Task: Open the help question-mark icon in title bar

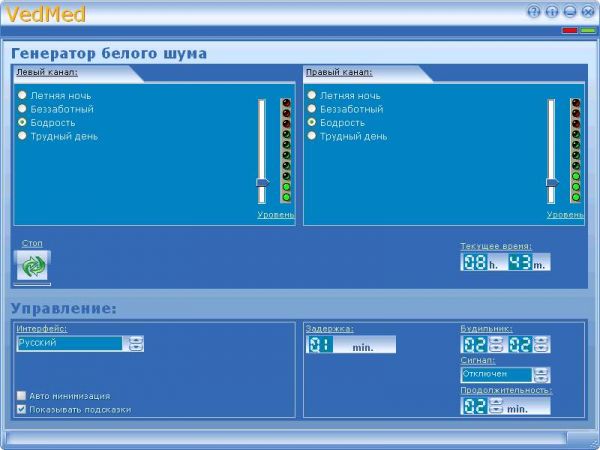Action: [534, 11]
